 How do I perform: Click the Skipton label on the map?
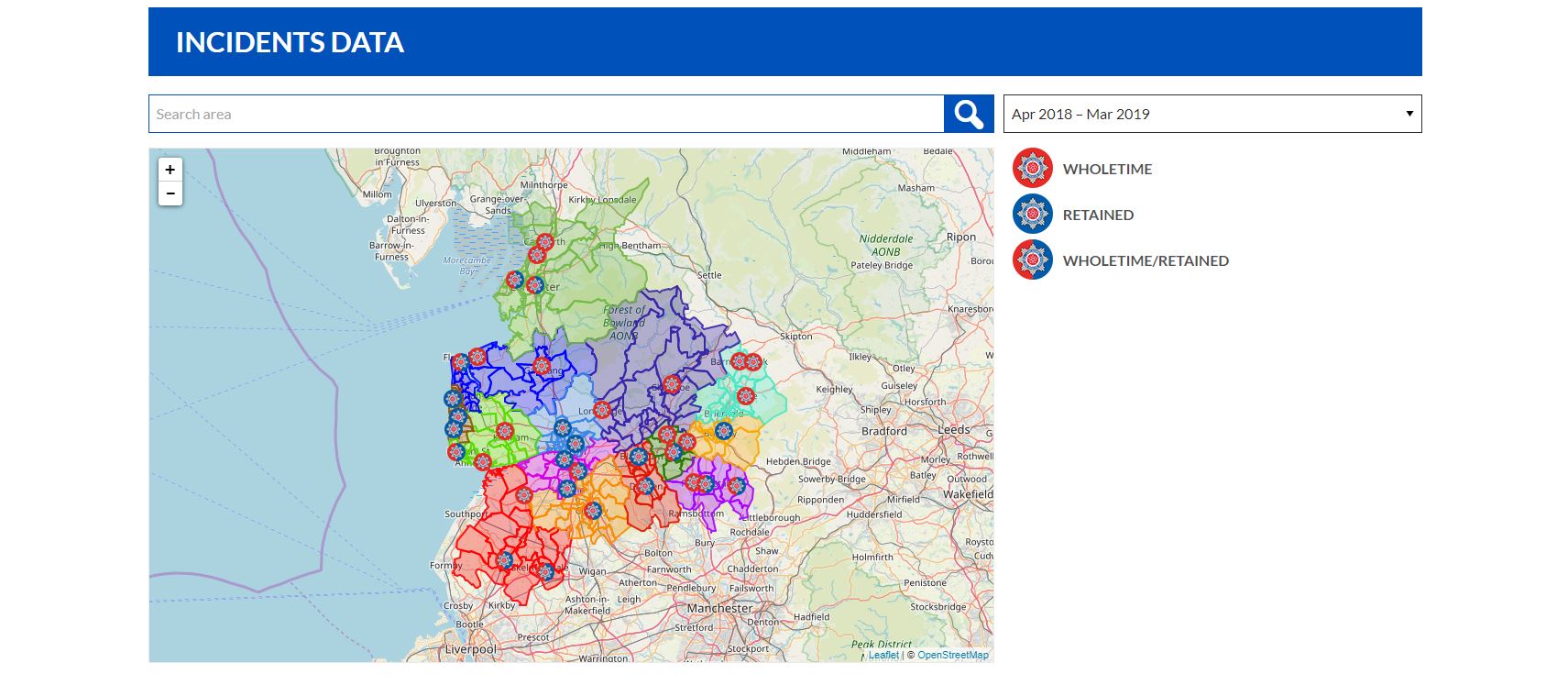click(795, 337)
